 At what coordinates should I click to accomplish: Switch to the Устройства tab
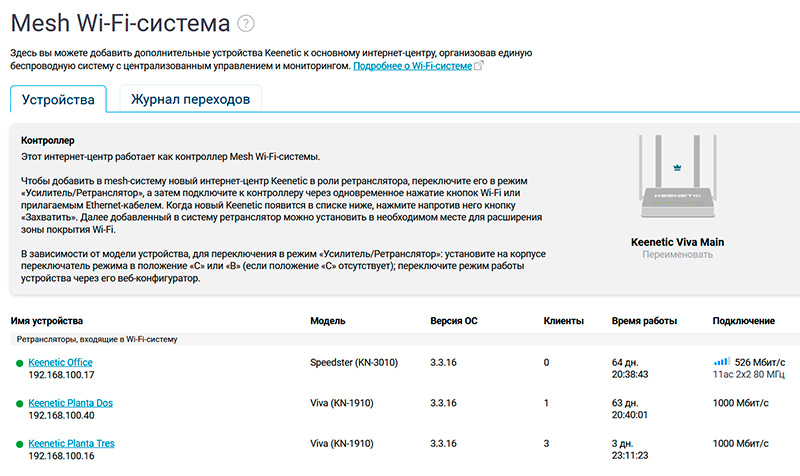tap(58, 99)
